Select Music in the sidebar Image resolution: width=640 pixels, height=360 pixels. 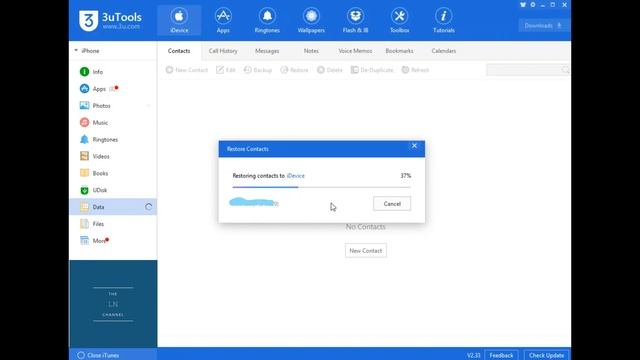[113, 122]
